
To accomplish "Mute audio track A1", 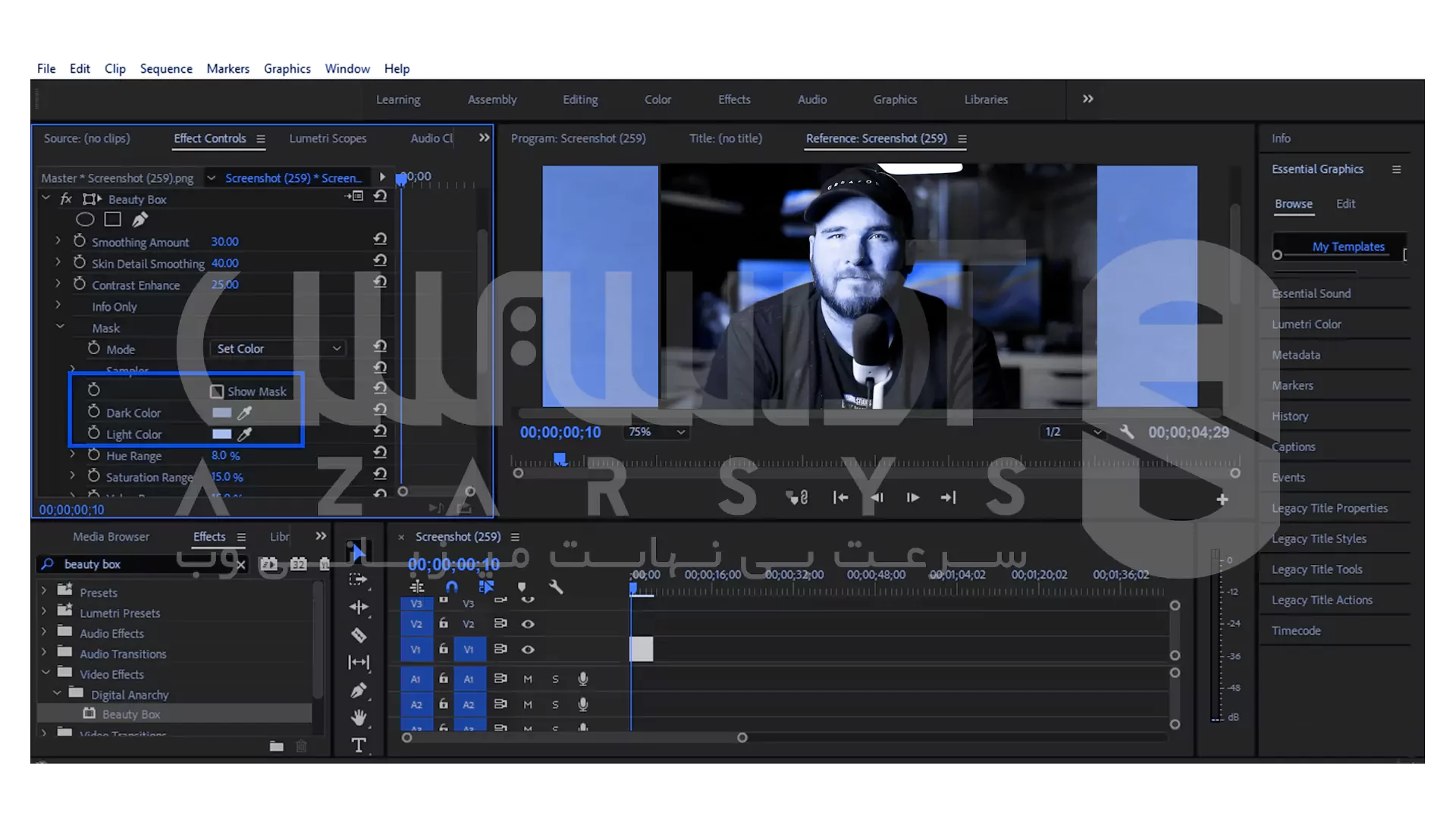I will tap(528, 679).
